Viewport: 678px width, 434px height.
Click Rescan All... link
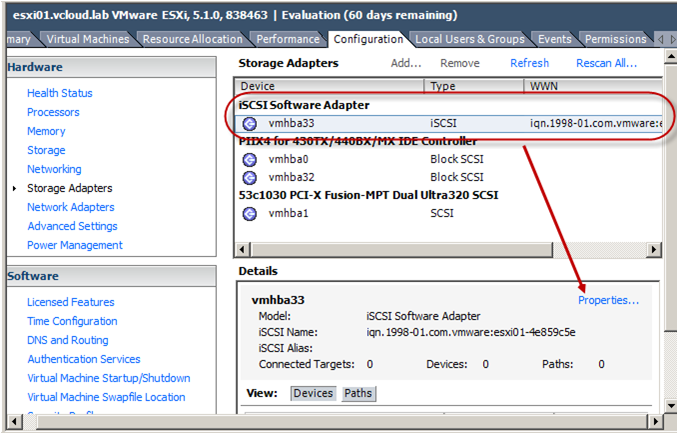607,63
